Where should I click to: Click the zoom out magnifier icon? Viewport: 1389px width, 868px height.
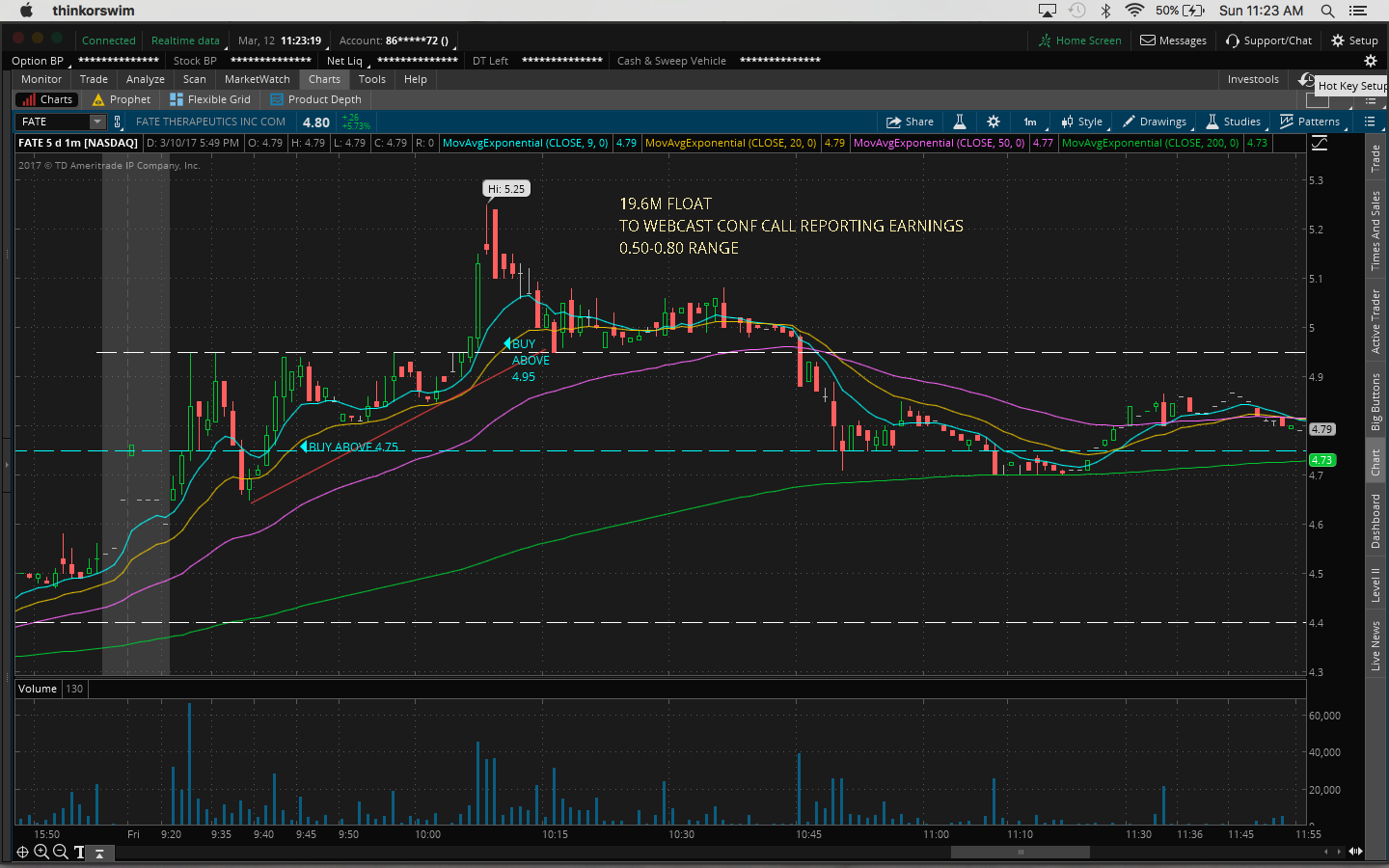[60, 852]
